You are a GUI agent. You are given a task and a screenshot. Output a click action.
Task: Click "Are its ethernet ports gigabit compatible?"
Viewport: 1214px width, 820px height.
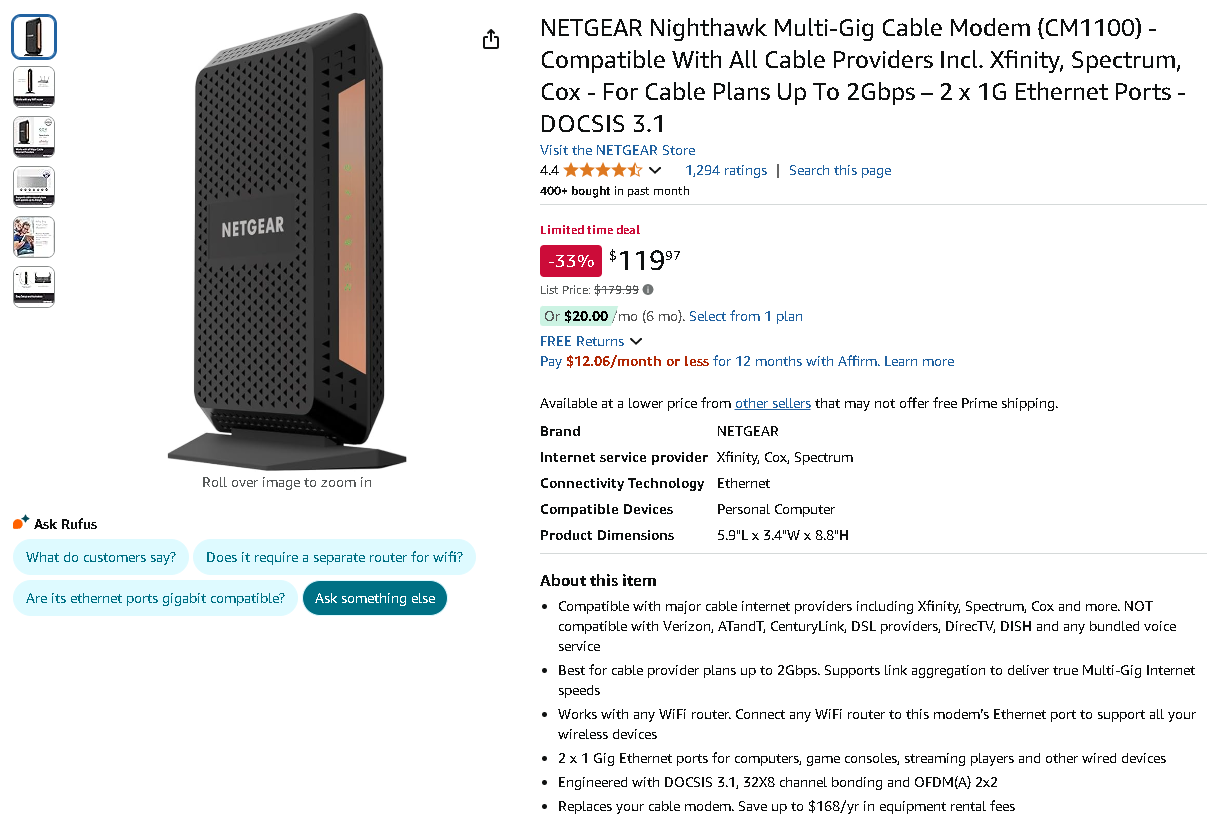[x=154, y=596]
